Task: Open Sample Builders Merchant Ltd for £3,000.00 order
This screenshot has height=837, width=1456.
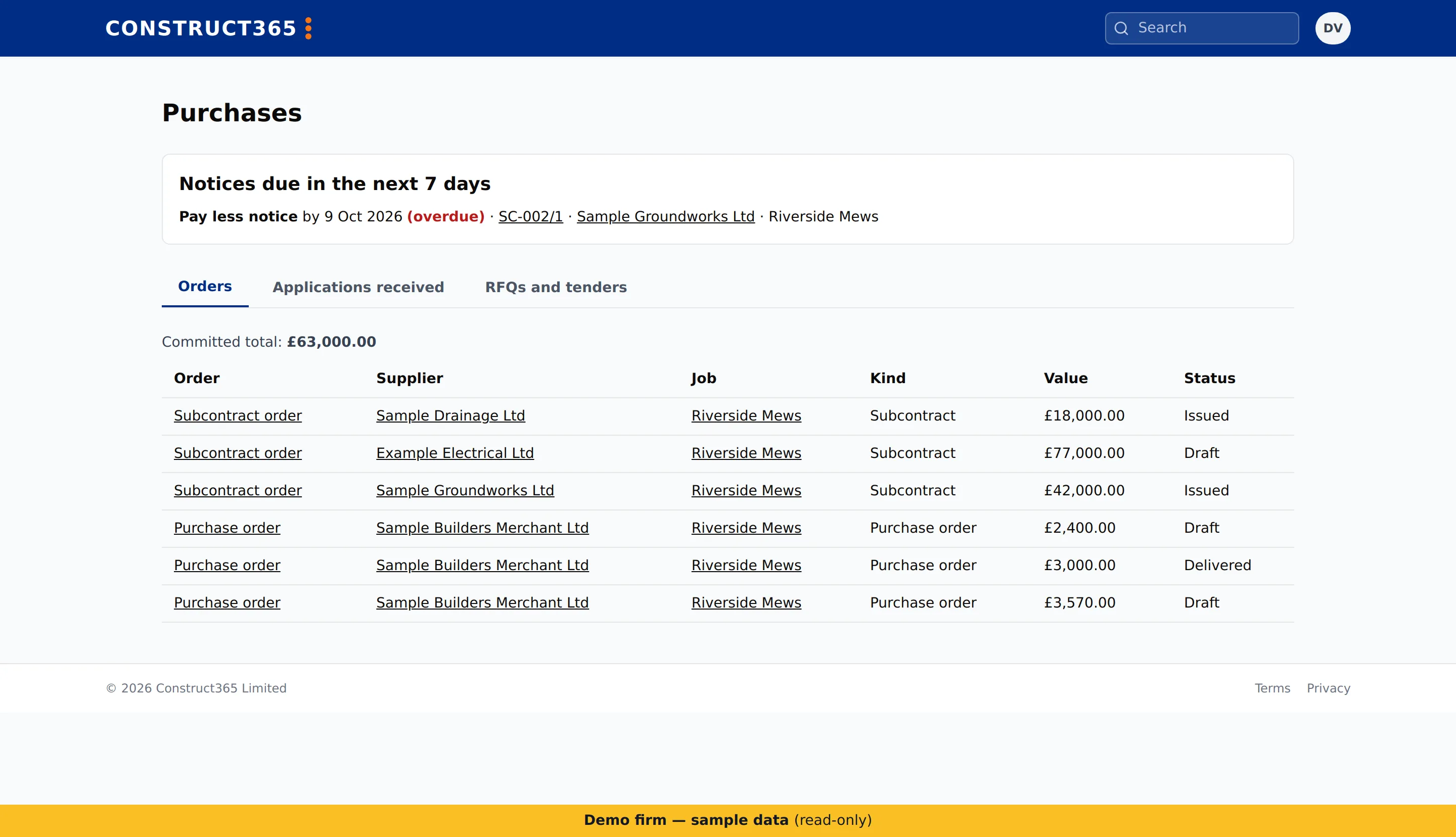Action: click(x=482, y=565)
